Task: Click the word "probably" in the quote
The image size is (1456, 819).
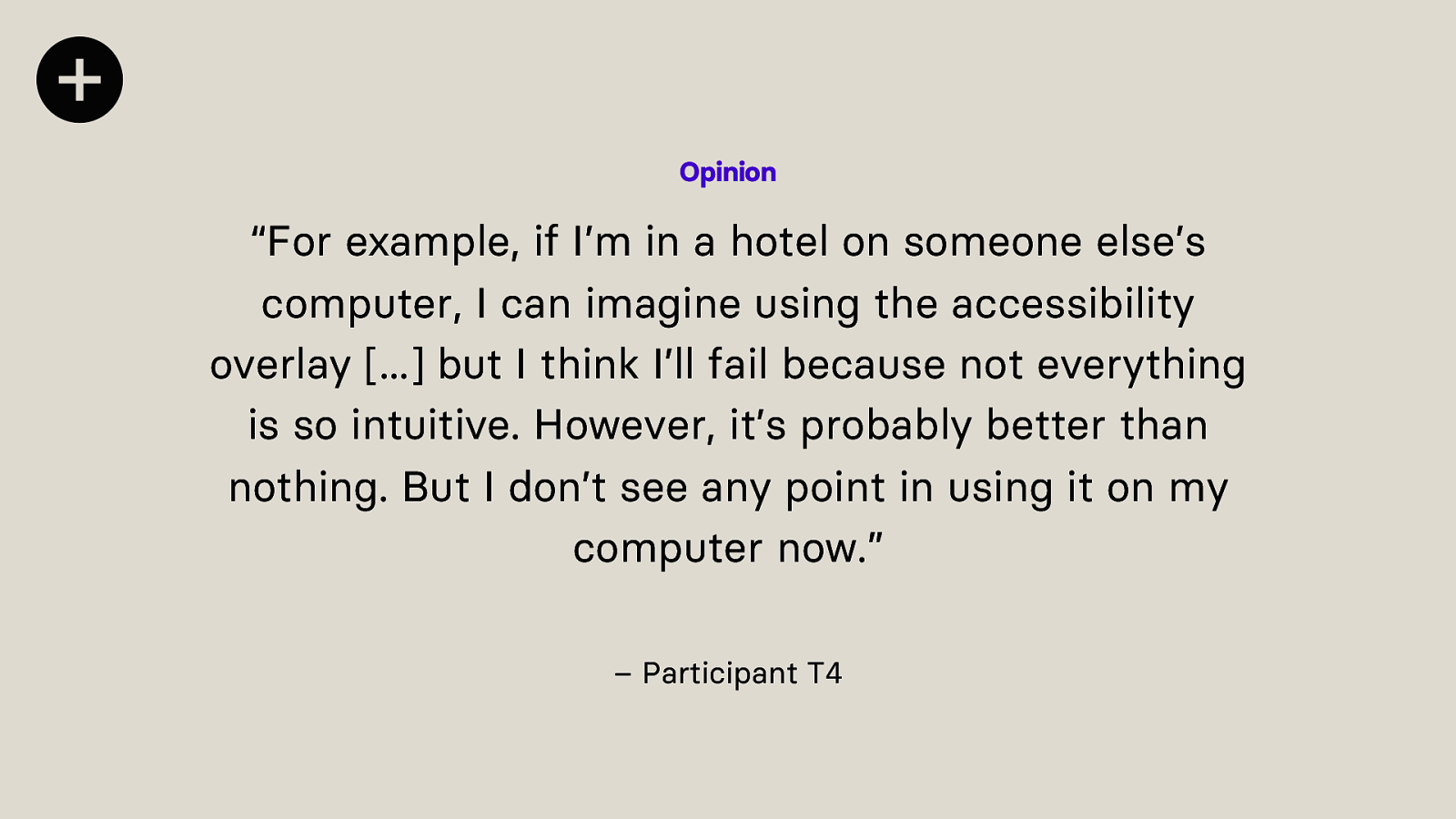Action: click(x=886, y=427)
